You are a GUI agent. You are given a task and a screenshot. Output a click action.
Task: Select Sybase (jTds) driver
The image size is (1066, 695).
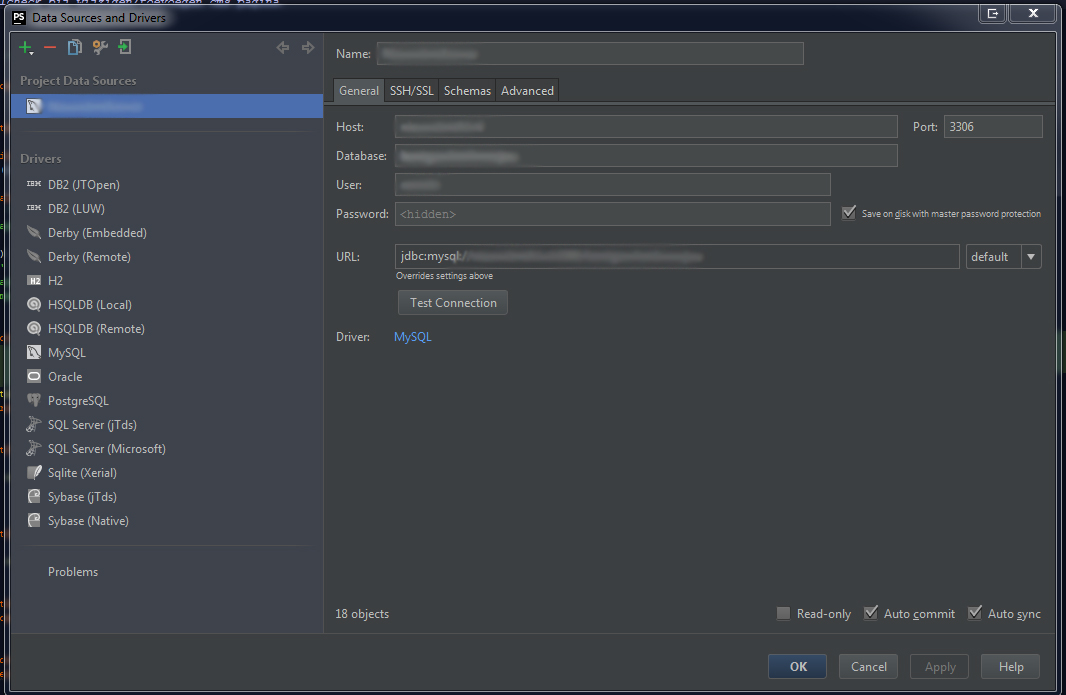[x=82, y=497]
